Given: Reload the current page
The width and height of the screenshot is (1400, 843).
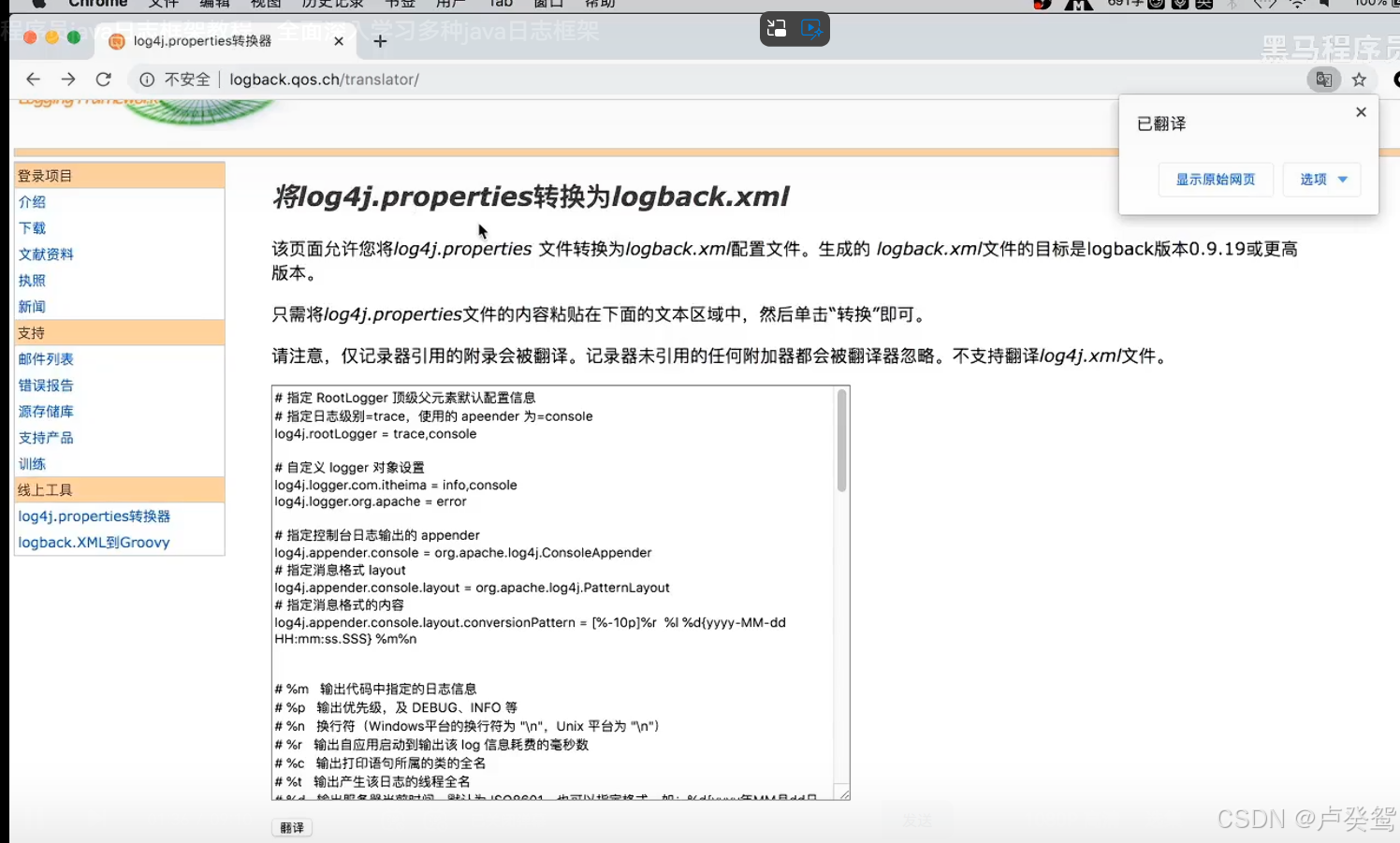Looking at the screenshot, I should click(x=104, y=80).
